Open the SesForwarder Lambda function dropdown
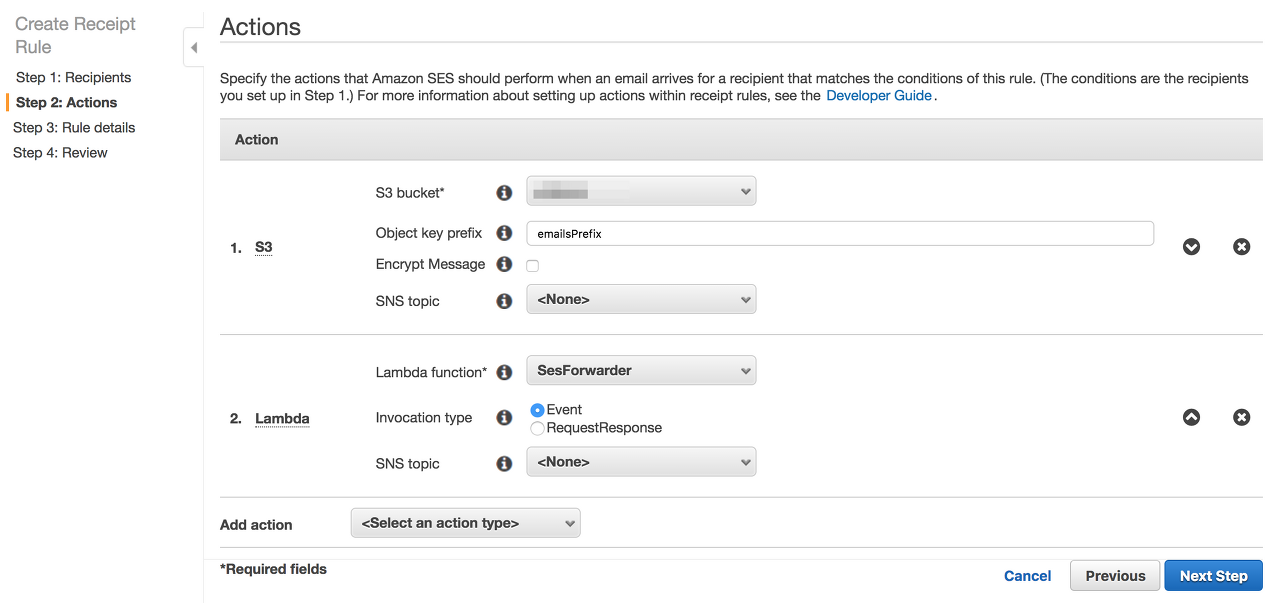Screen dimensions: 1280x603 click(641, 371)
